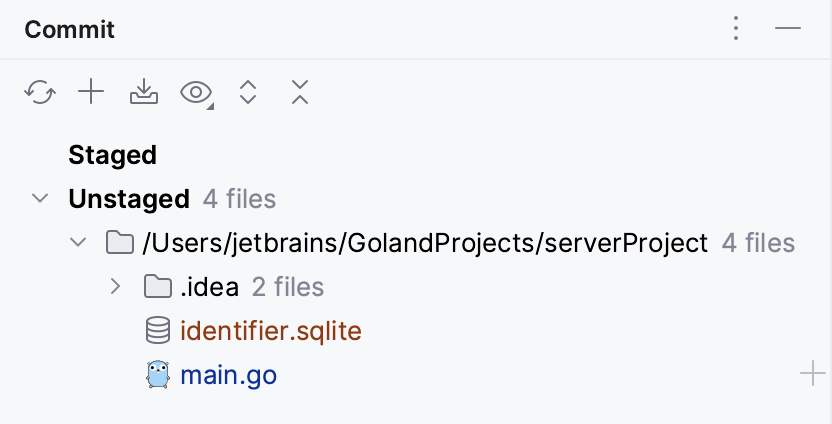This screenshot has width=832, height=424.
Task: Click the Collapse All icon
Action: (x=299, y=93)
